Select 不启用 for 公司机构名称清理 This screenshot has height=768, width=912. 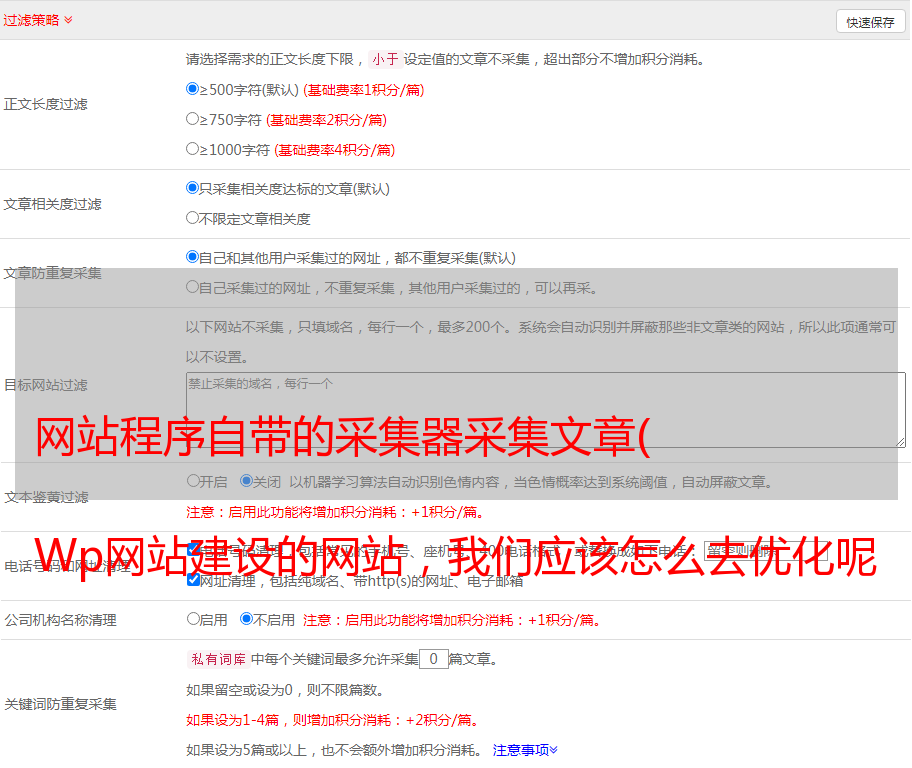[x=246, y=619]
